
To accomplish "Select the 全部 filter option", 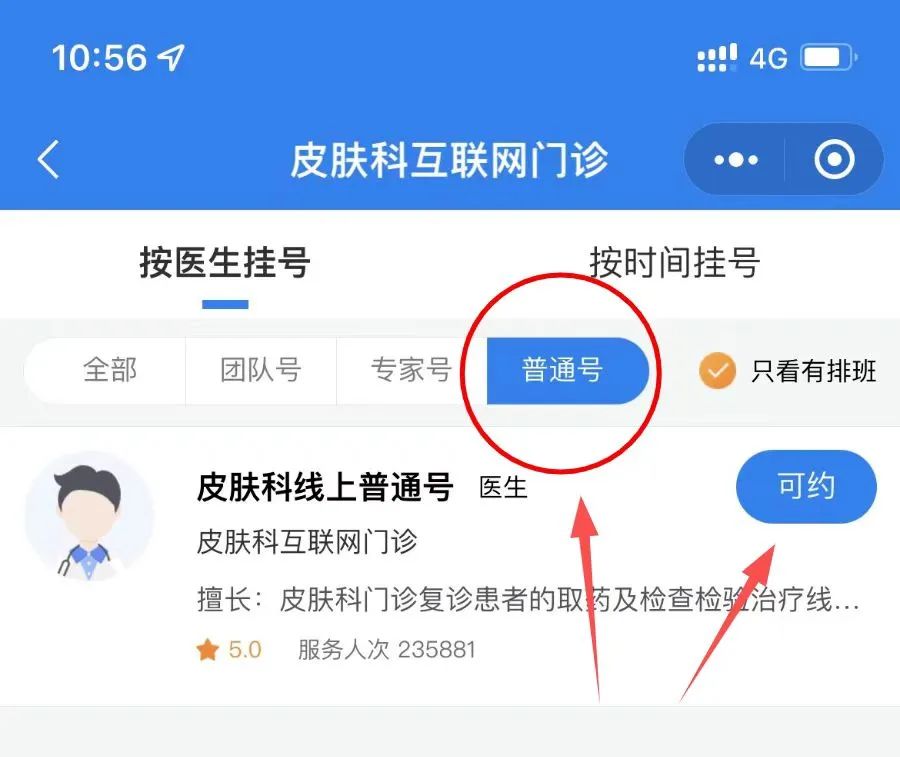I will [x=110, y=370].
